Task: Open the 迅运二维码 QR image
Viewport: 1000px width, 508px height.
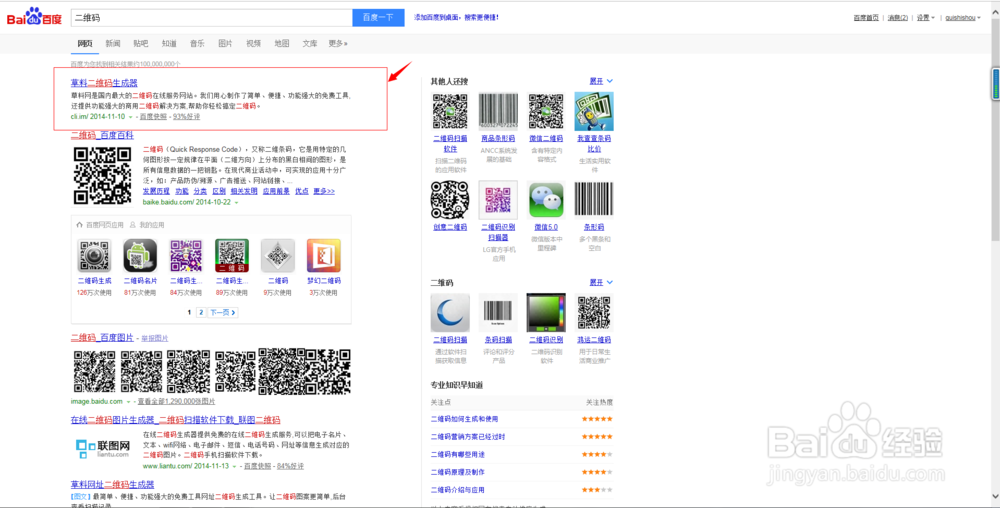Action: [x=594, y=313]
